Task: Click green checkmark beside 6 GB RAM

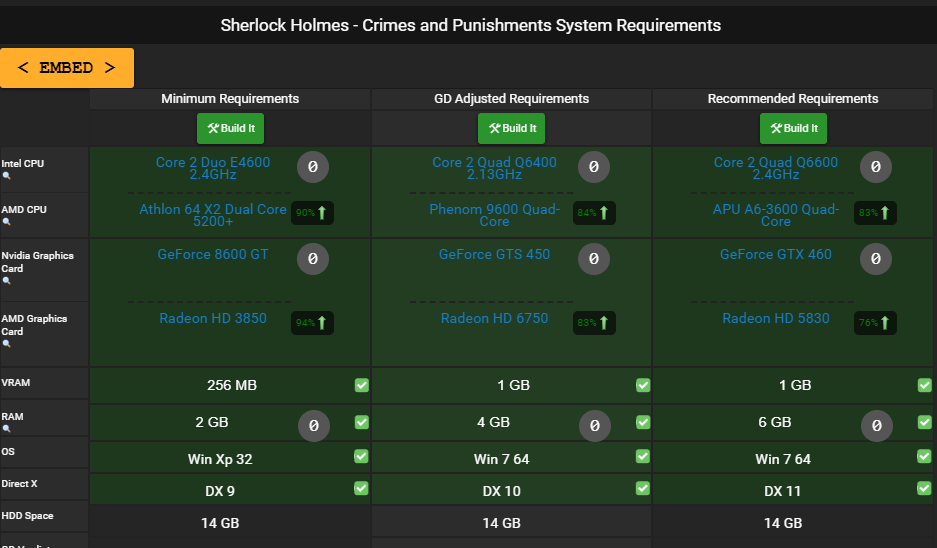Action: [x=924, y=422]
